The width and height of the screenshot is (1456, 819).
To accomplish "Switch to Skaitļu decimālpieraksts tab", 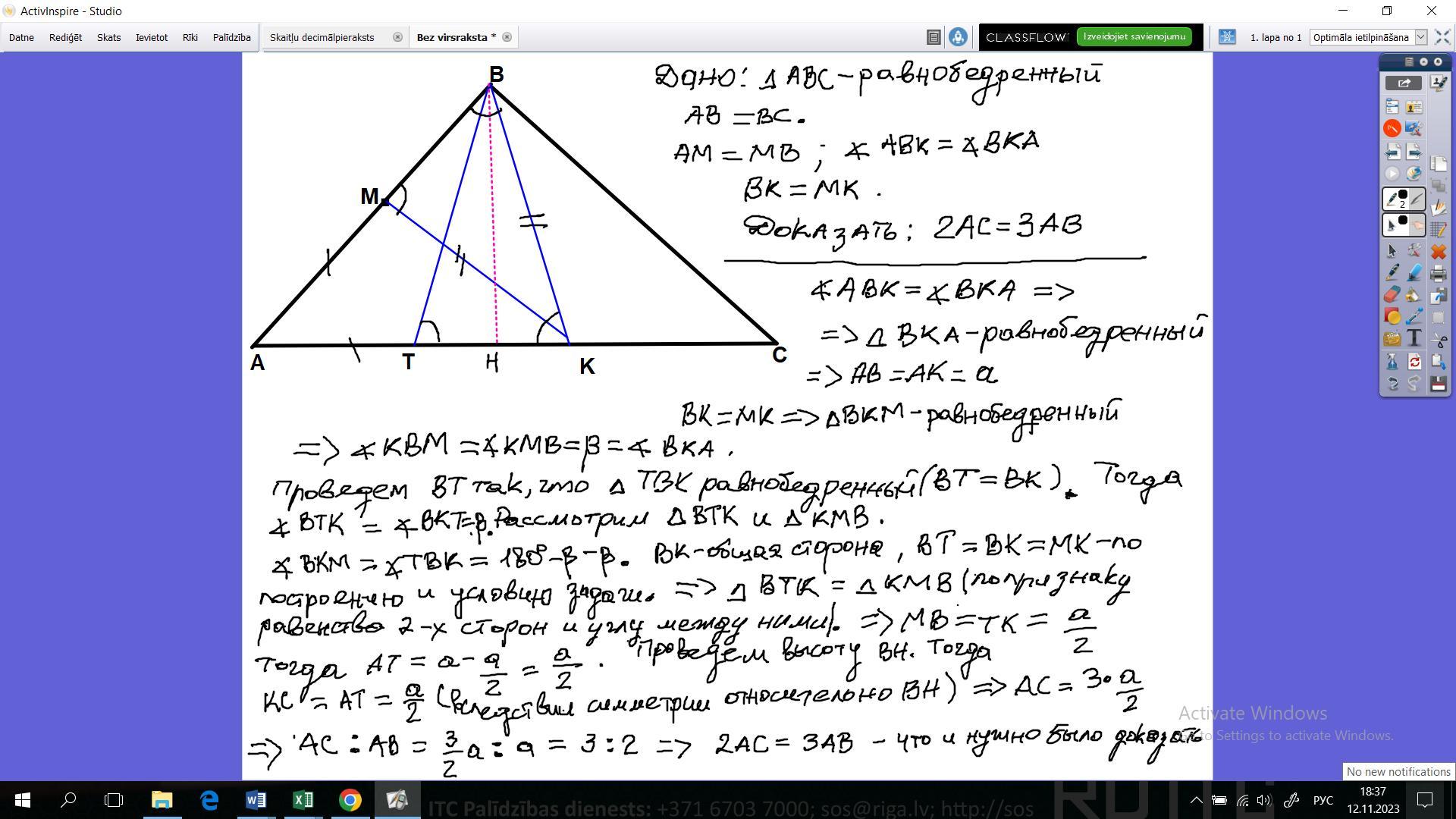I will [322, 37].
